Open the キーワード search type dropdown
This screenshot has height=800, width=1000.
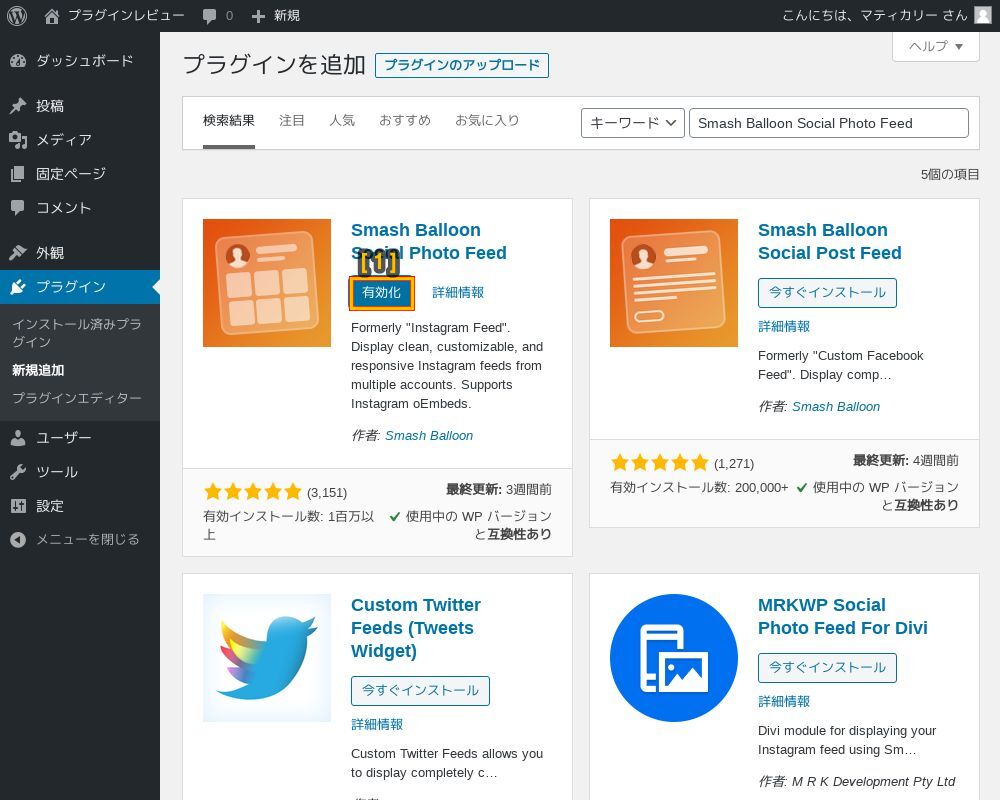pos(633,123)
